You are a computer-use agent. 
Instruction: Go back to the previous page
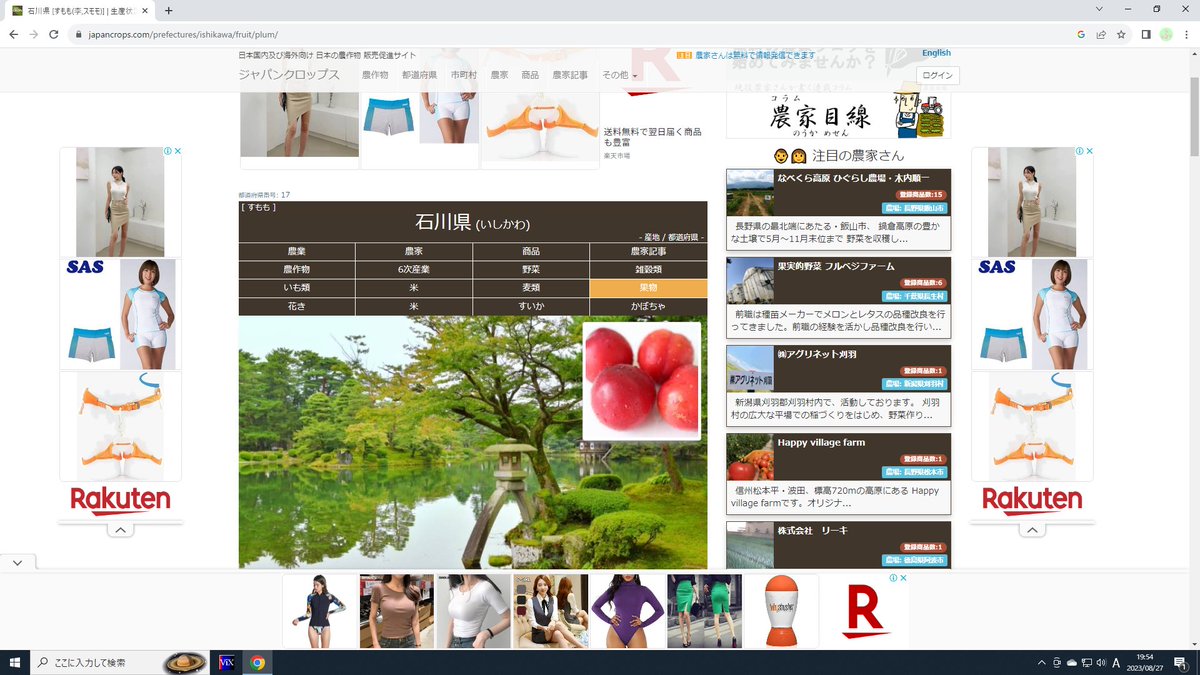14,33
